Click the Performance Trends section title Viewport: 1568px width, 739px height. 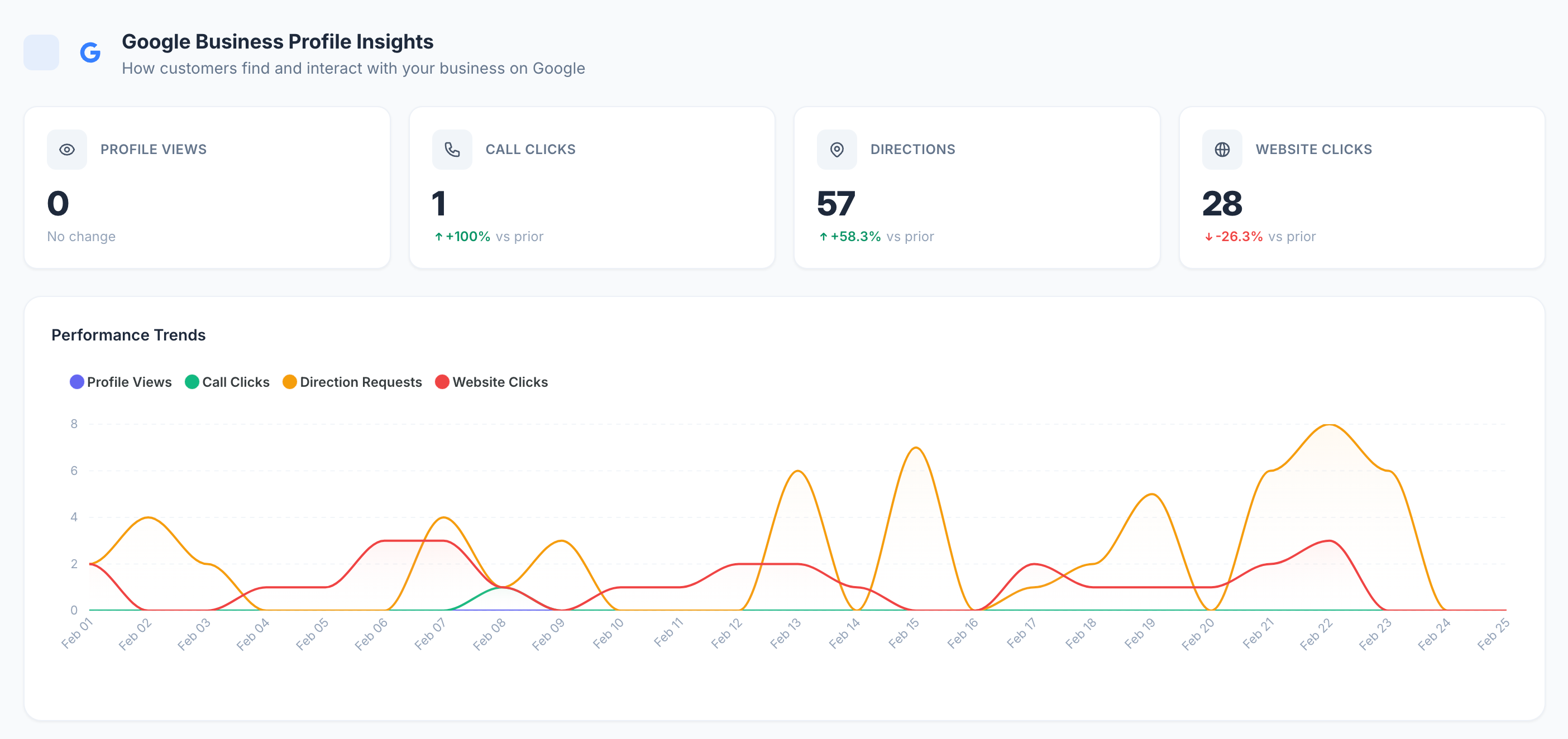tap(128, 335)
